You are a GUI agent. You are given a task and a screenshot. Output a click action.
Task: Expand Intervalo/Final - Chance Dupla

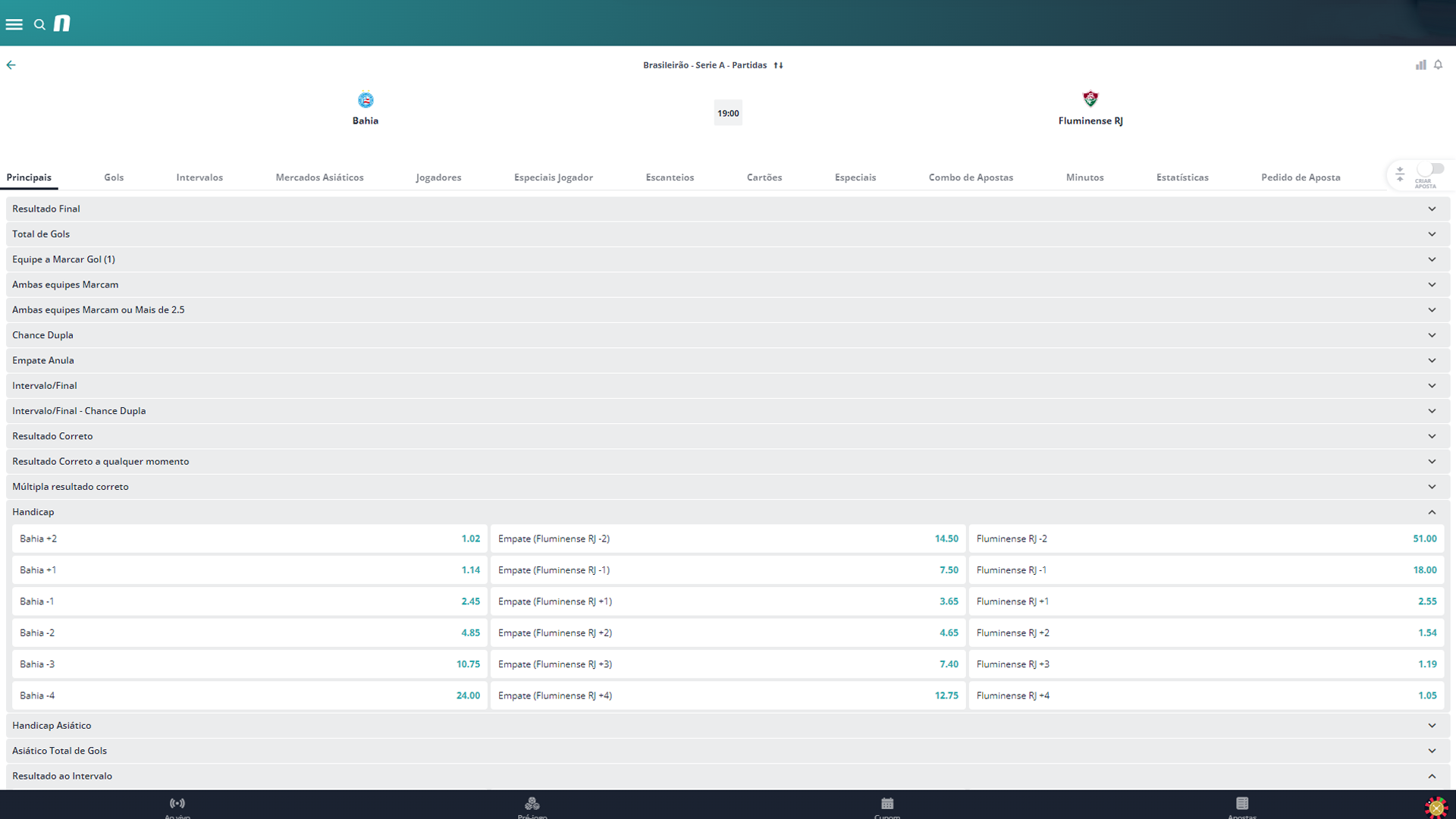coord(728,411)
